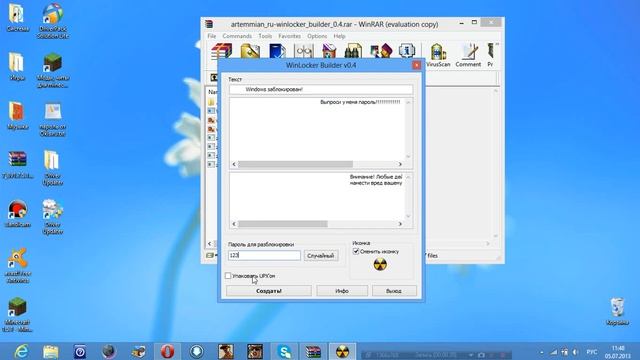Click the 'Инфо' button
This screenshot has height=360, width=640.
click(342, 291)
